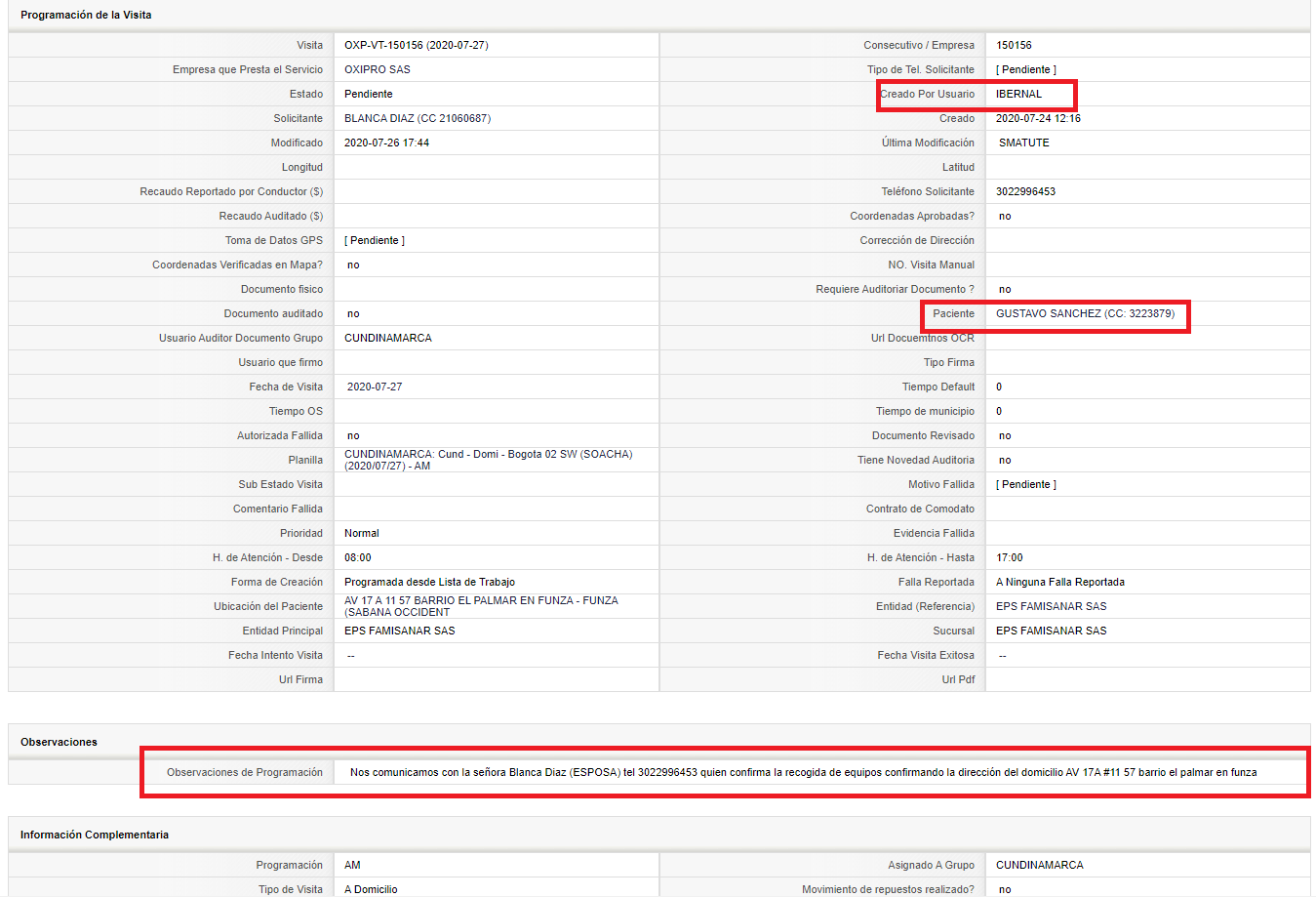Click the Url Firma field label
This screenshot has height=897, width=1316.
click(300, 679)
